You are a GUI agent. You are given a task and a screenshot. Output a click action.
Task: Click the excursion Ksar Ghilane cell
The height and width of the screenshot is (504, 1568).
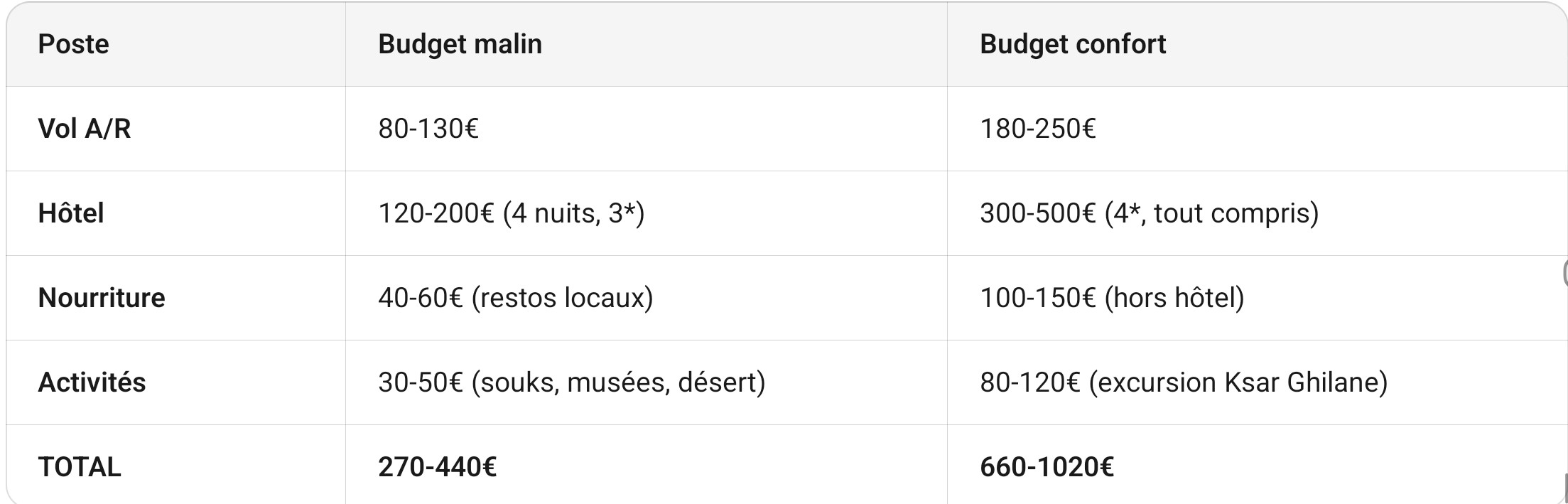pyautogui.click(x=1183, y=382)
